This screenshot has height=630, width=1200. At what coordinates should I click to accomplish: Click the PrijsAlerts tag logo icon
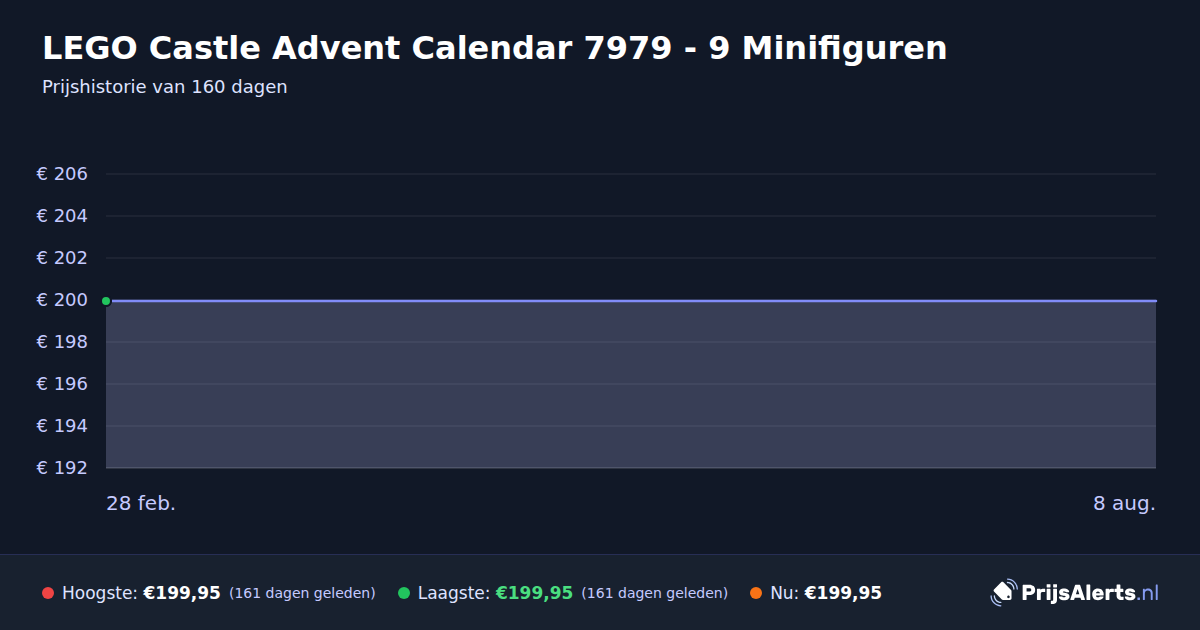[x=1003, y=593]
